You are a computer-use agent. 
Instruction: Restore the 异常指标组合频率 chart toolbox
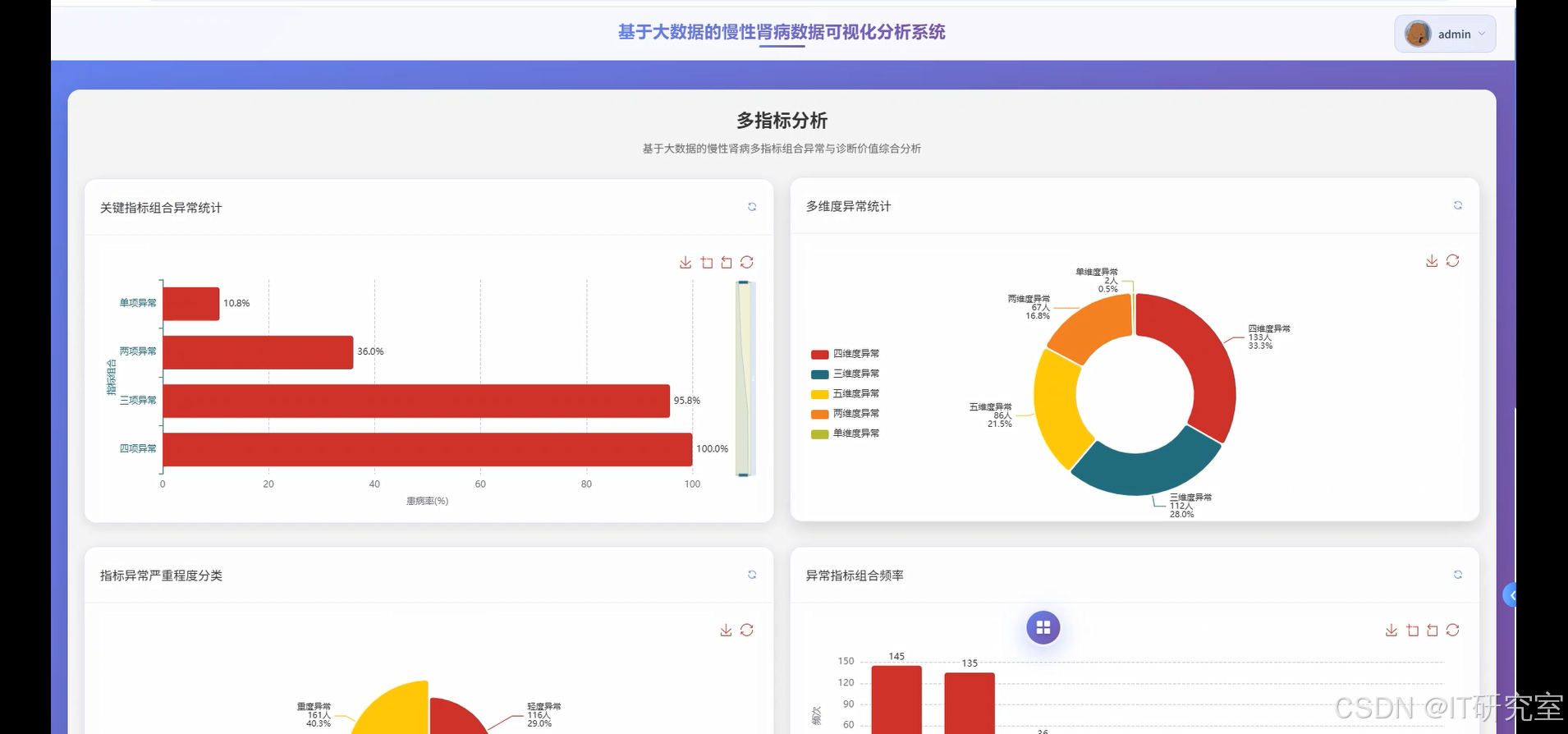coord(1453,630)
